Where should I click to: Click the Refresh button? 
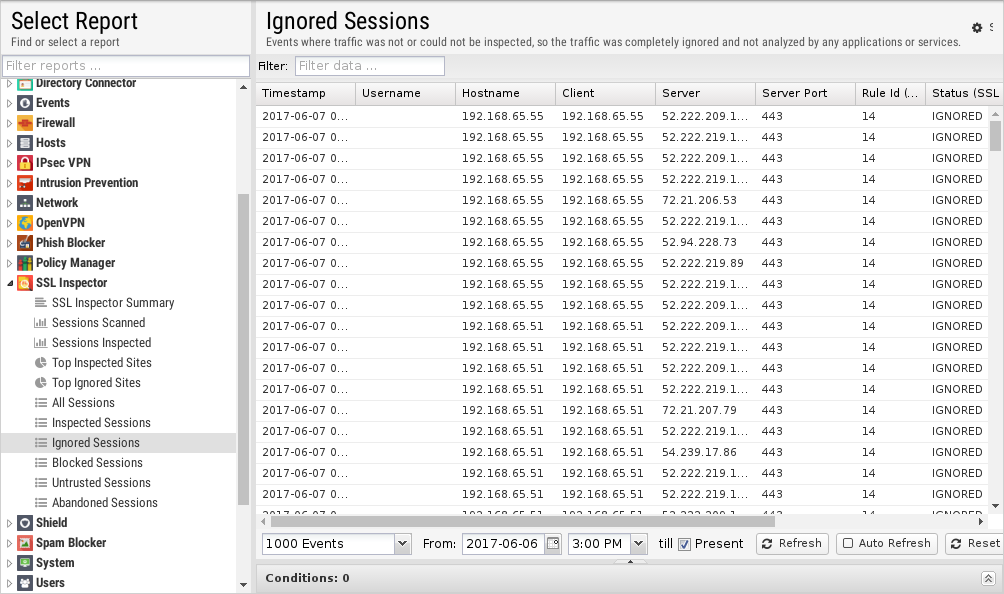(x=792, y=543)
